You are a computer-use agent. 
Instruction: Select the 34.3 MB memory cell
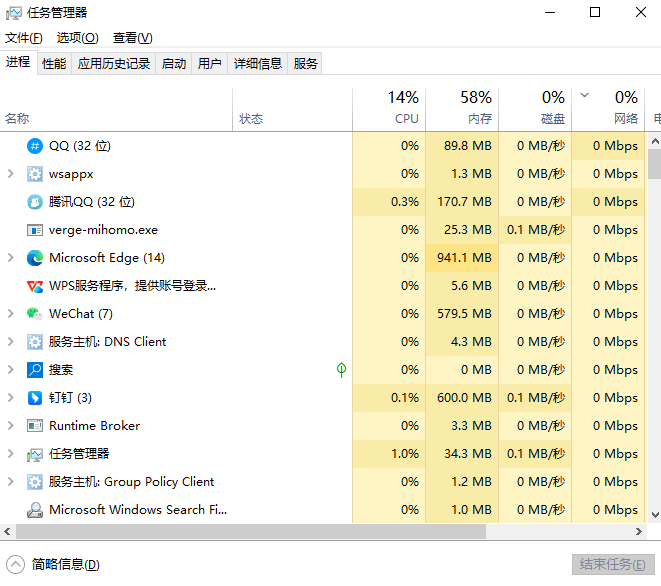(x=462, y=454)
